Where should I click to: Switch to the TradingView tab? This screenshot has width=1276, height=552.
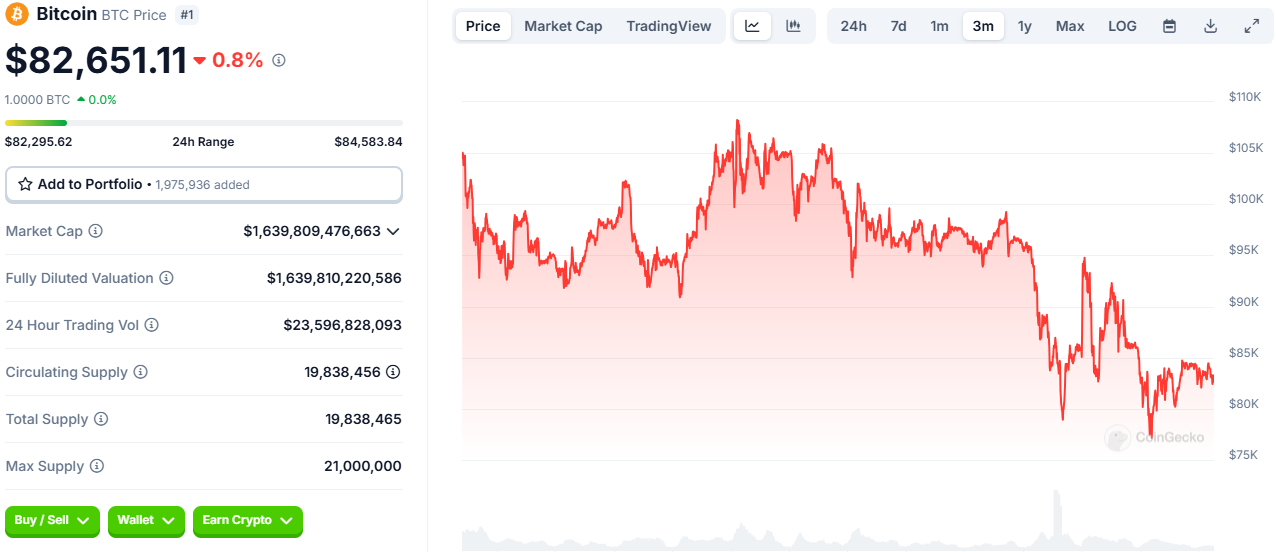668,26
